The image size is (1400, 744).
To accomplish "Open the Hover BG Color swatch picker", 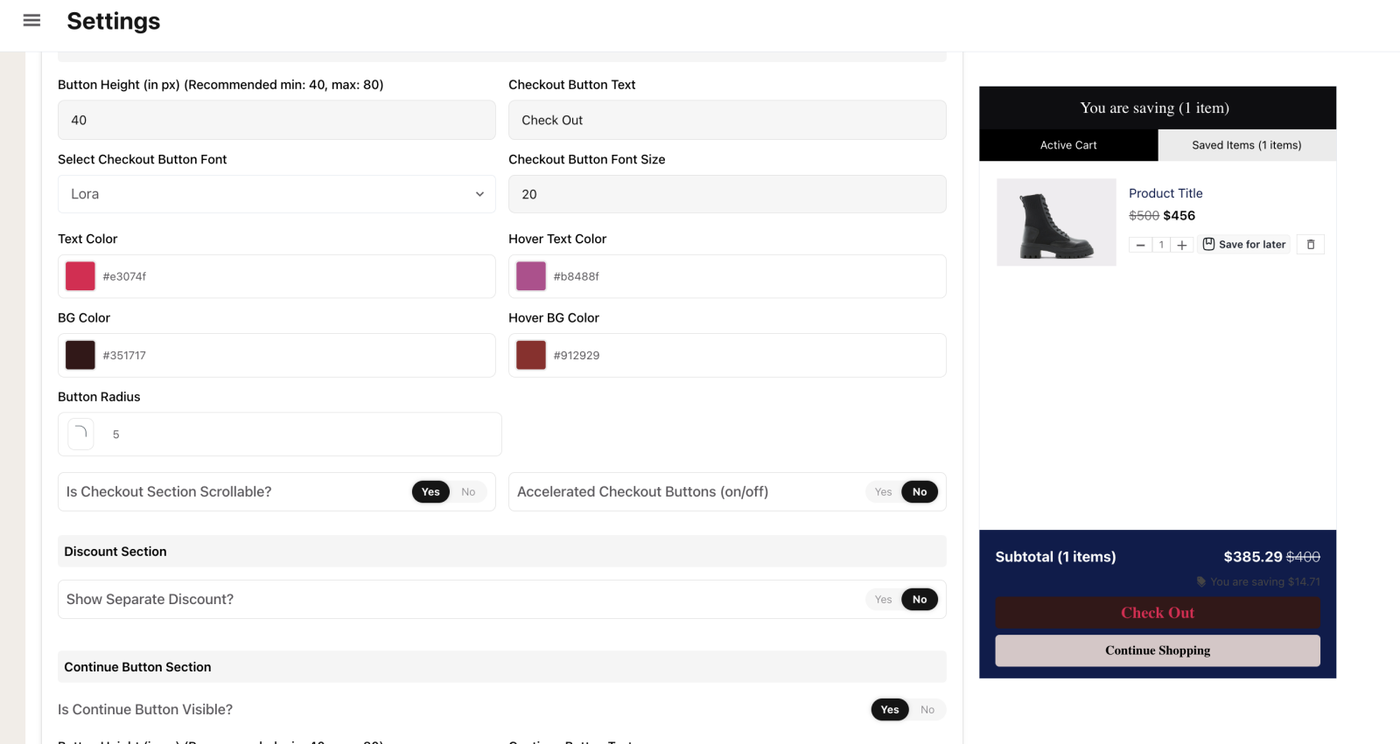I will (x=531, y=355).
